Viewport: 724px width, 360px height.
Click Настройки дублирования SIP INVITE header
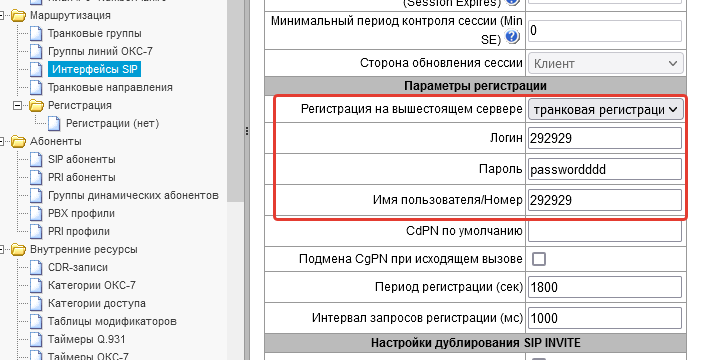[475, 343]
